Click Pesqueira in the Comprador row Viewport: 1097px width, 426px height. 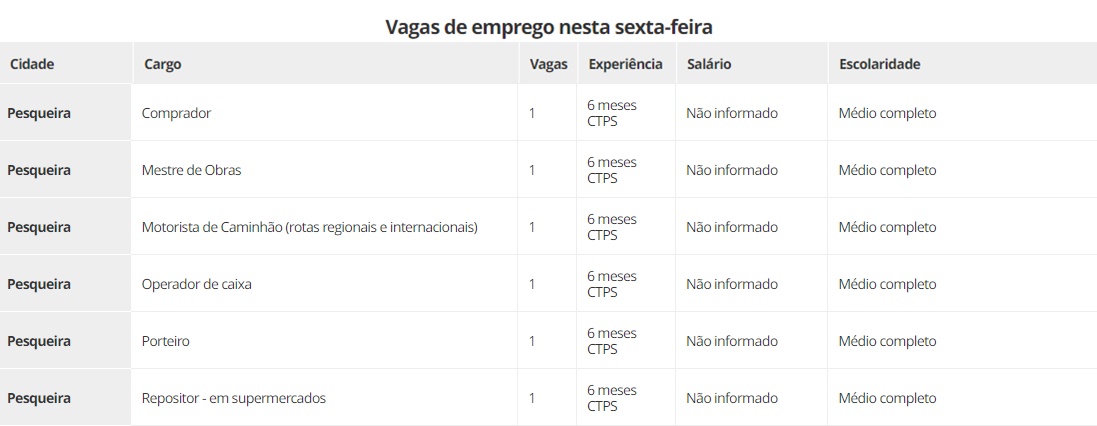(39, 113)
